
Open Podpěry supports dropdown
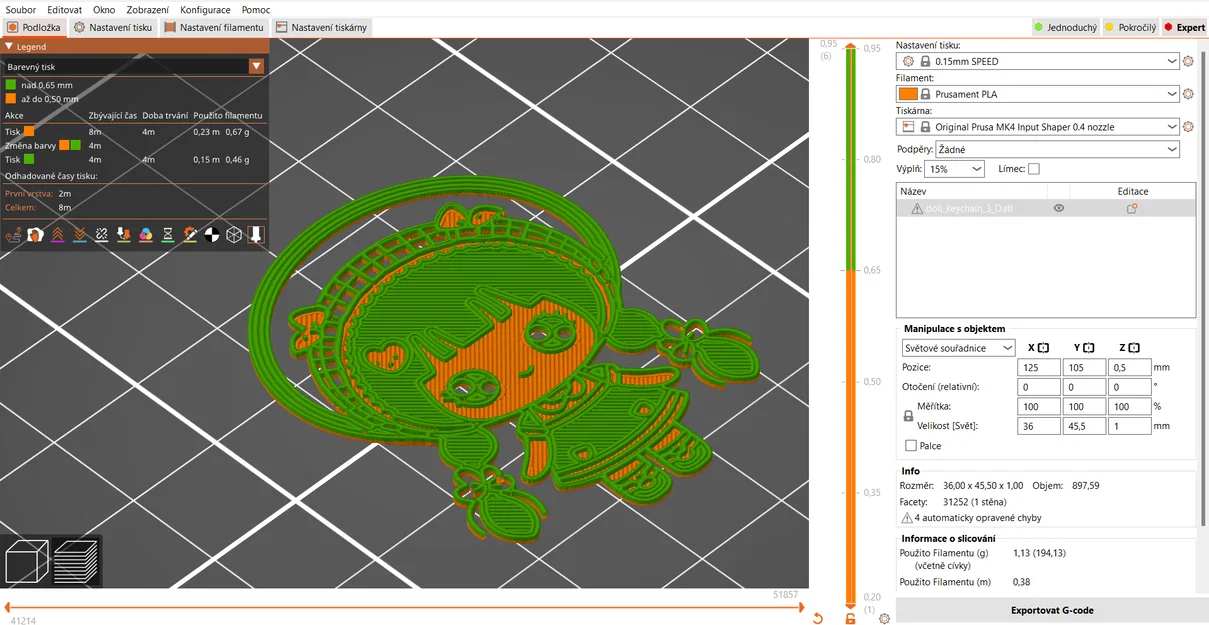(x=1058, y=149)
